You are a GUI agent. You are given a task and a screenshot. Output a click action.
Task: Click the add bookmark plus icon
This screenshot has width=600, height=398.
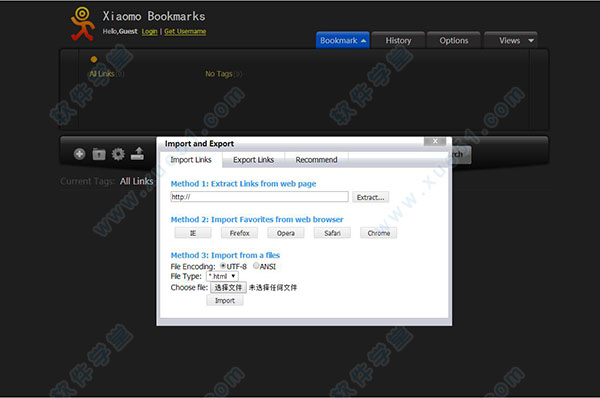click(x=80, y=154)
